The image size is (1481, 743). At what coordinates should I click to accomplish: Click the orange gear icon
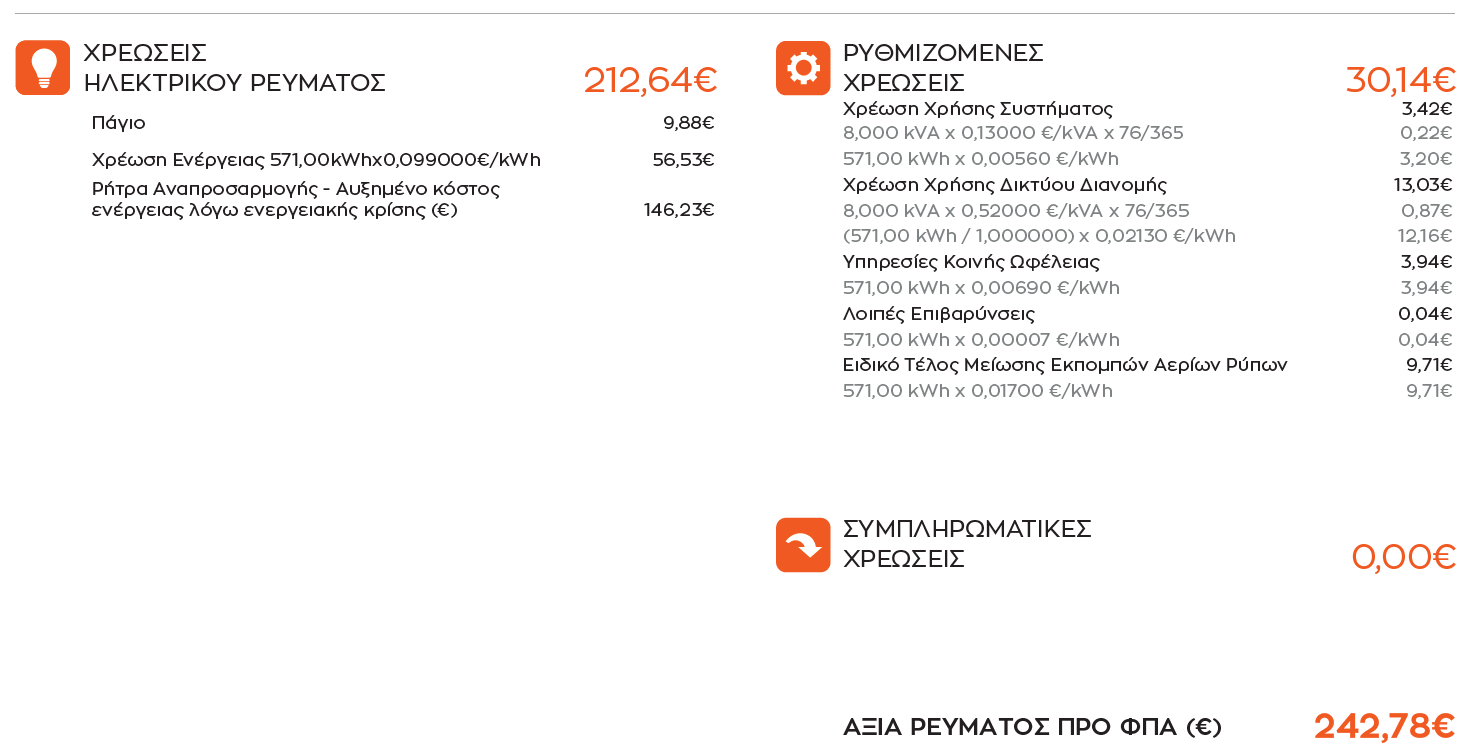(803, 68)
